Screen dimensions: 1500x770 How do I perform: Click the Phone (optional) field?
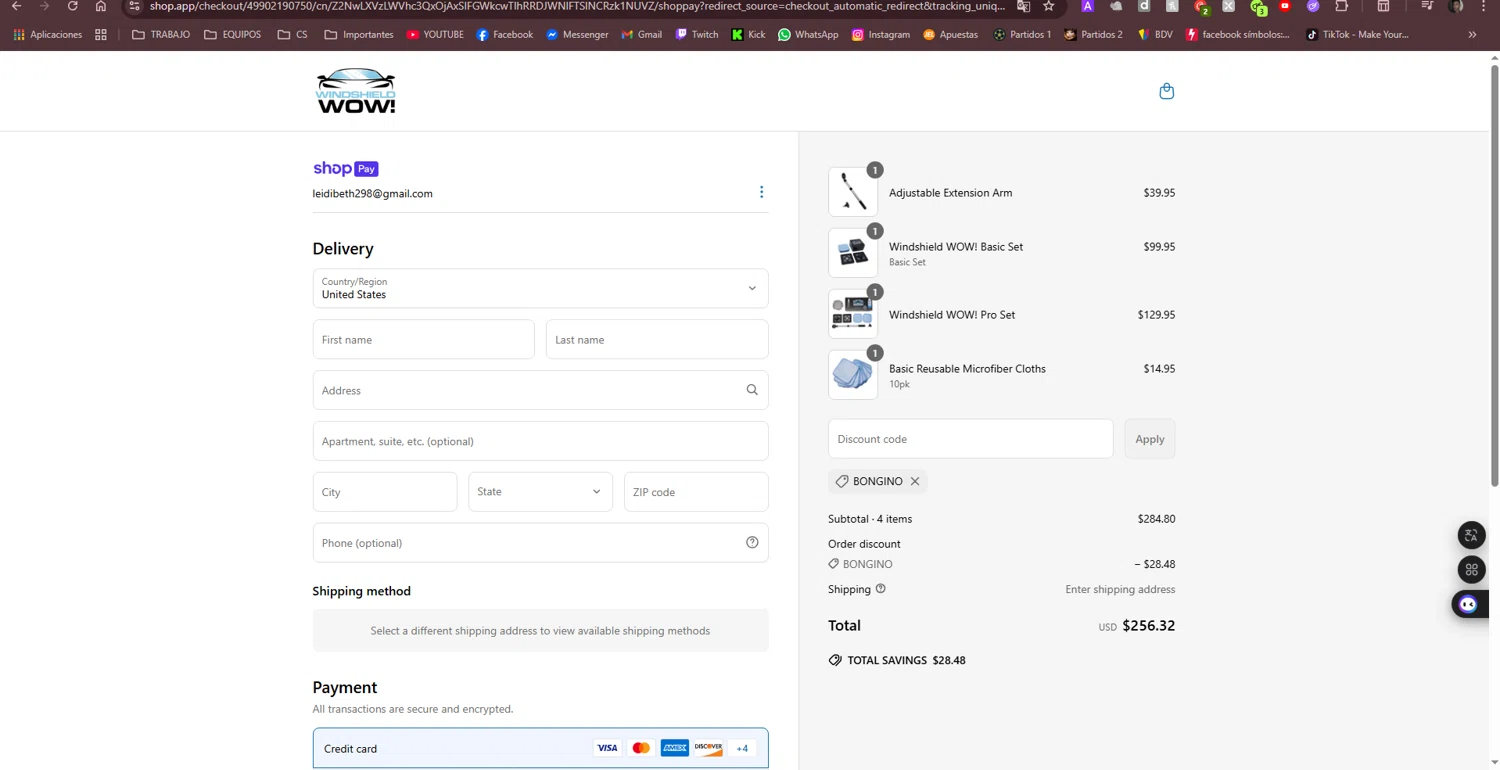pyautogui.click(x=540, y=542)
